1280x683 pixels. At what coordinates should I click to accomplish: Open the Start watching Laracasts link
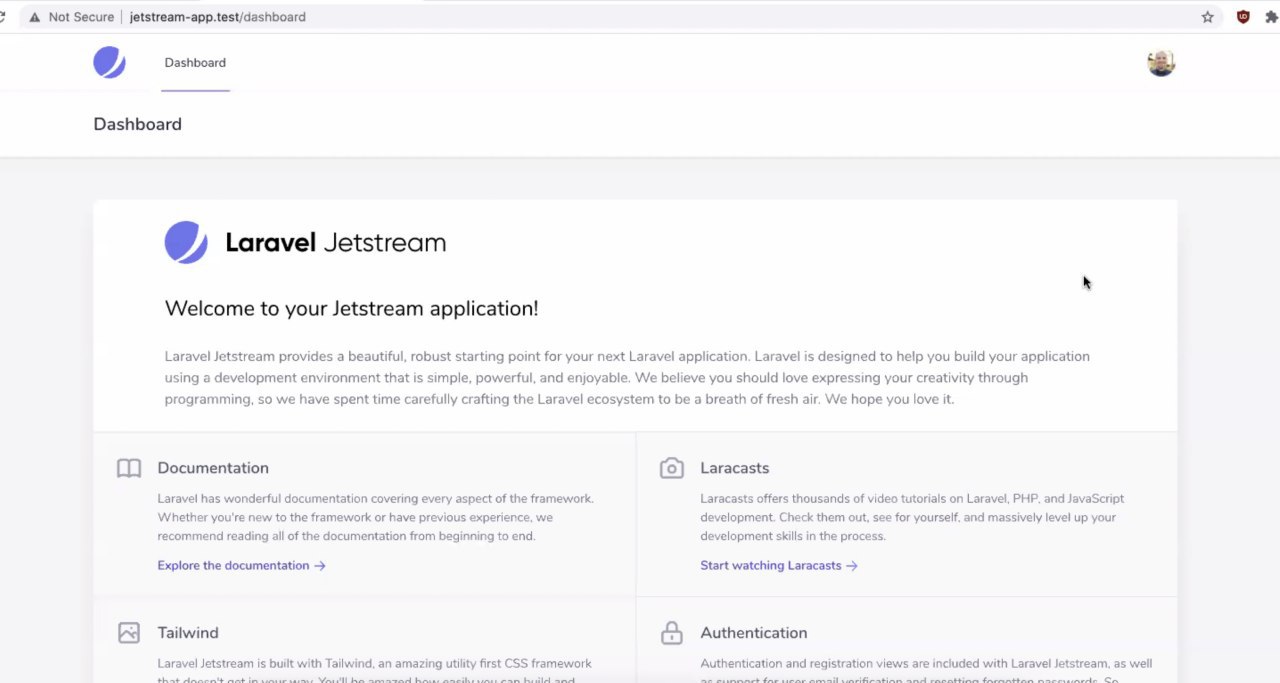click(x=779, y=565)
